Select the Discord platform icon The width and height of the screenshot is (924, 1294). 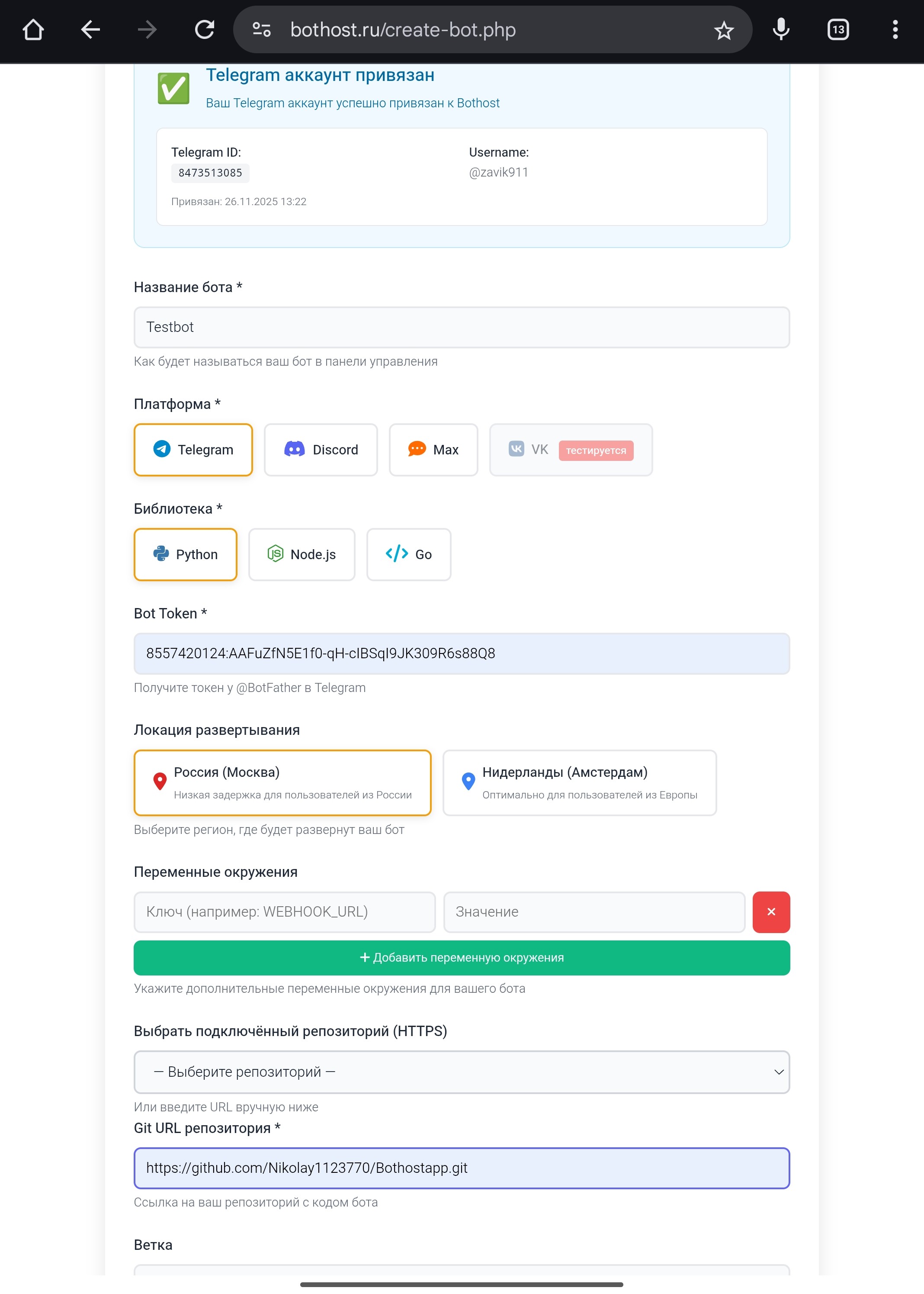point(295,450)
